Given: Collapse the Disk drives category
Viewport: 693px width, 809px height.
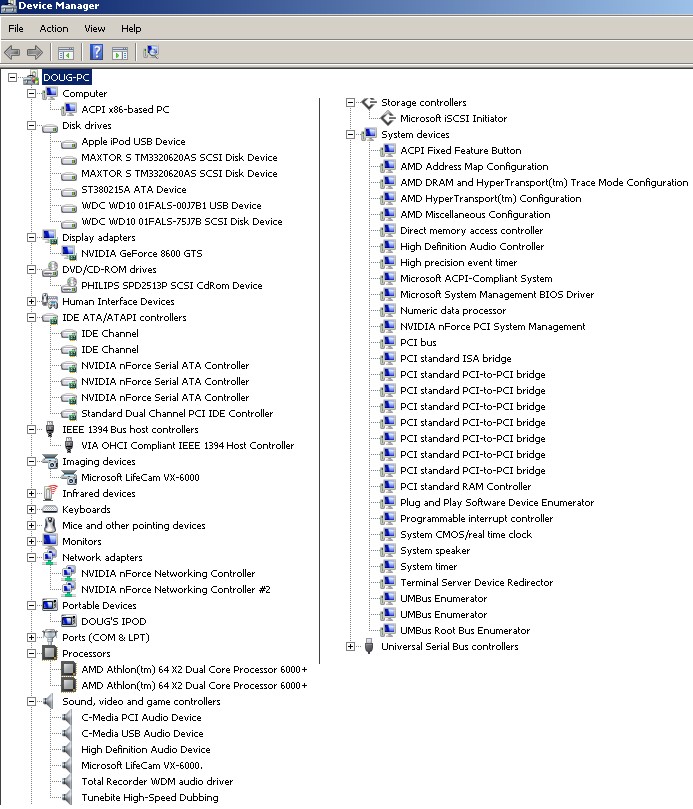Looking at the screenshot, I should (31, 125).
